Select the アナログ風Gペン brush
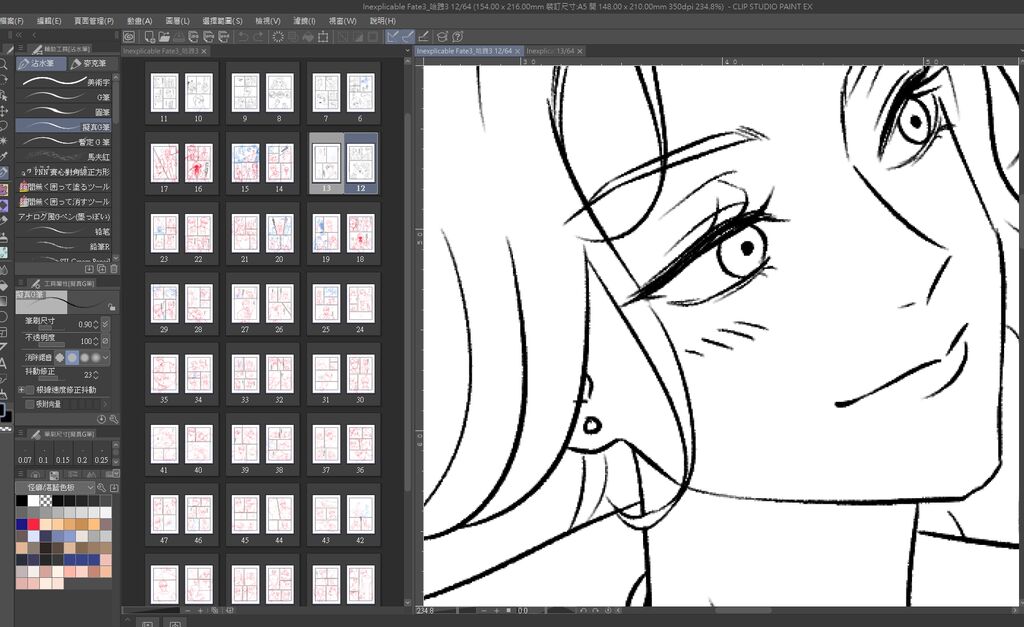 click(x=63, y=216)
